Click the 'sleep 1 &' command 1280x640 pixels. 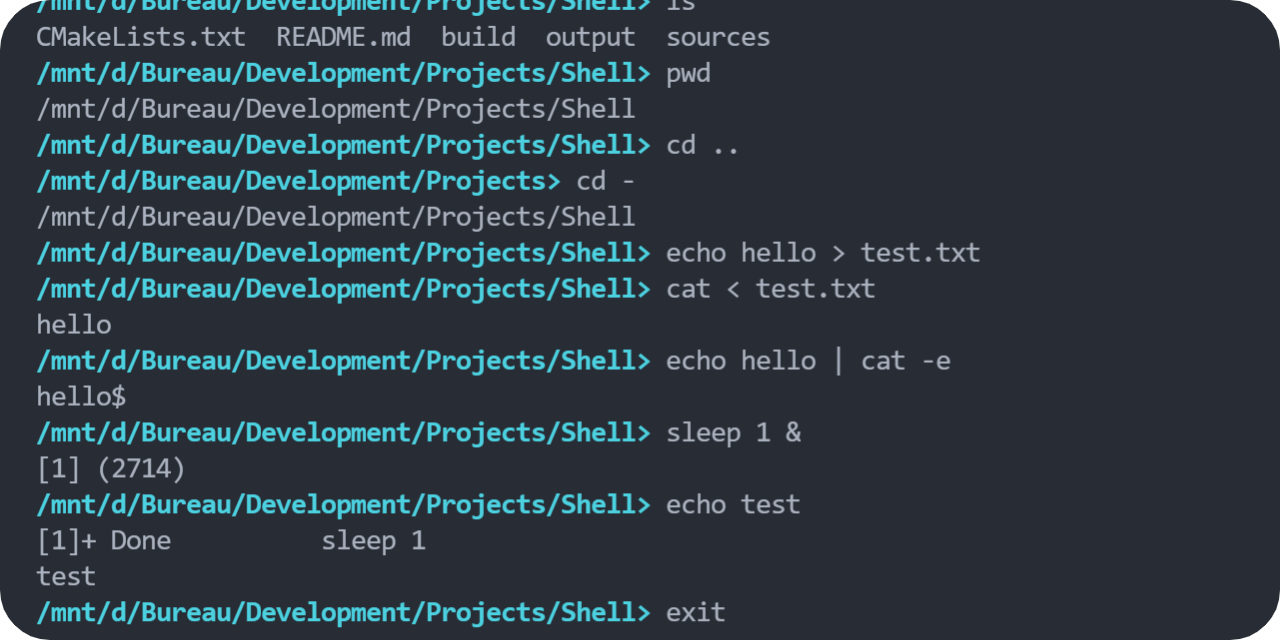click(x=734, y=433)
